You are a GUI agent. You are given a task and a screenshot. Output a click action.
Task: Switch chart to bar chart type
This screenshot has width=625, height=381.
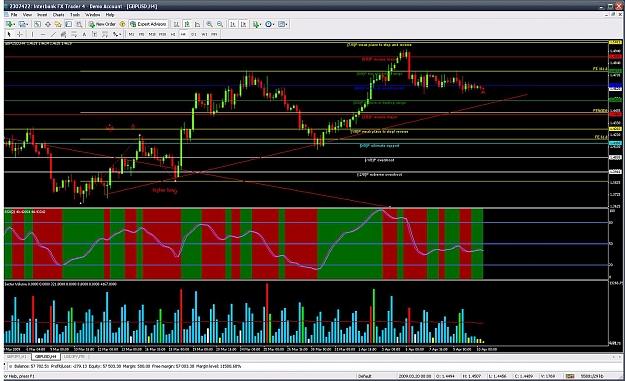point(176,24)
